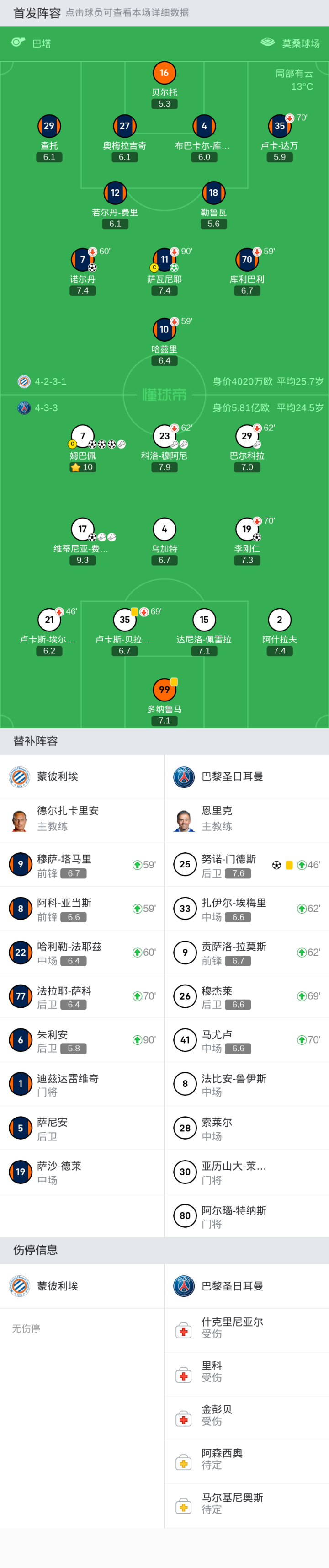The width and height of the screenshot is (329, 1568).
Task: Open 维蒂尼亚 number 17 player badge
Action: pyautogui.click(x=83, y=529)
